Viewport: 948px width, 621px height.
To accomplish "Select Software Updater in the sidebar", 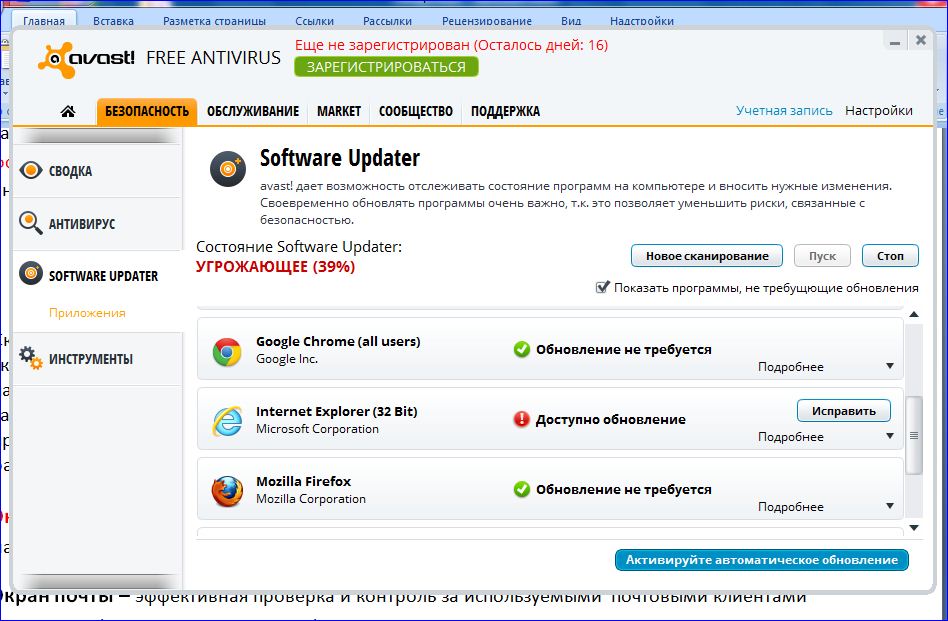I will (97, 276).
